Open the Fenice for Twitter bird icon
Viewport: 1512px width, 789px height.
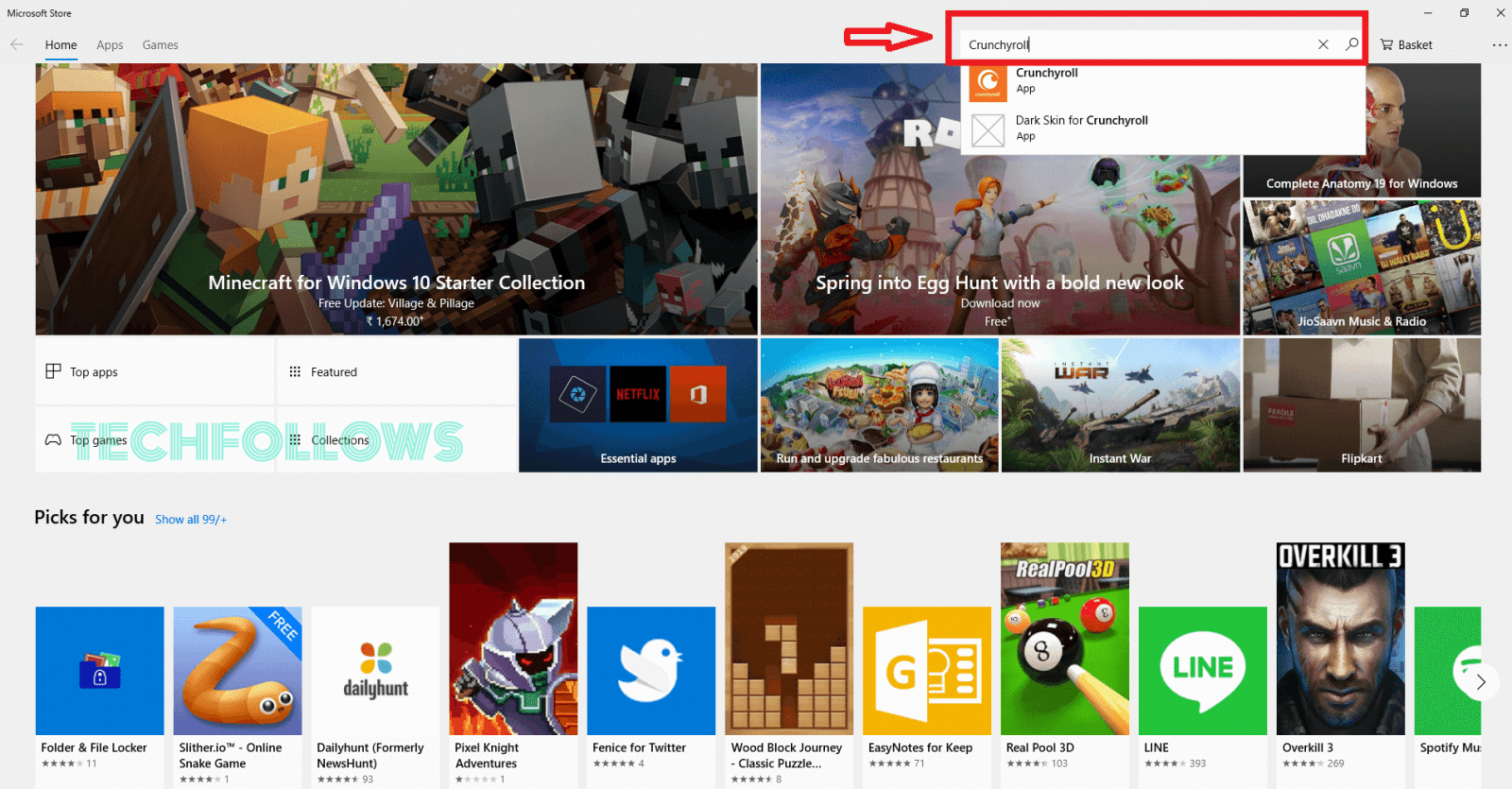pyautogui.click(x=651, y=671)
